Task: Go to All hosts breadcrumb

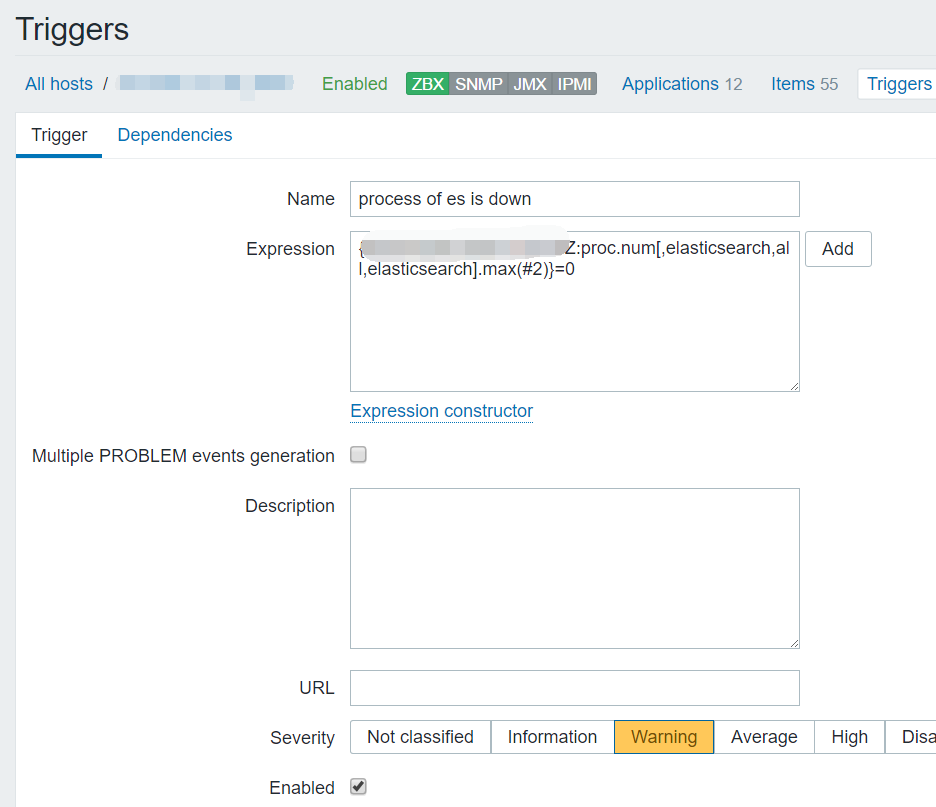Action: 59,84
